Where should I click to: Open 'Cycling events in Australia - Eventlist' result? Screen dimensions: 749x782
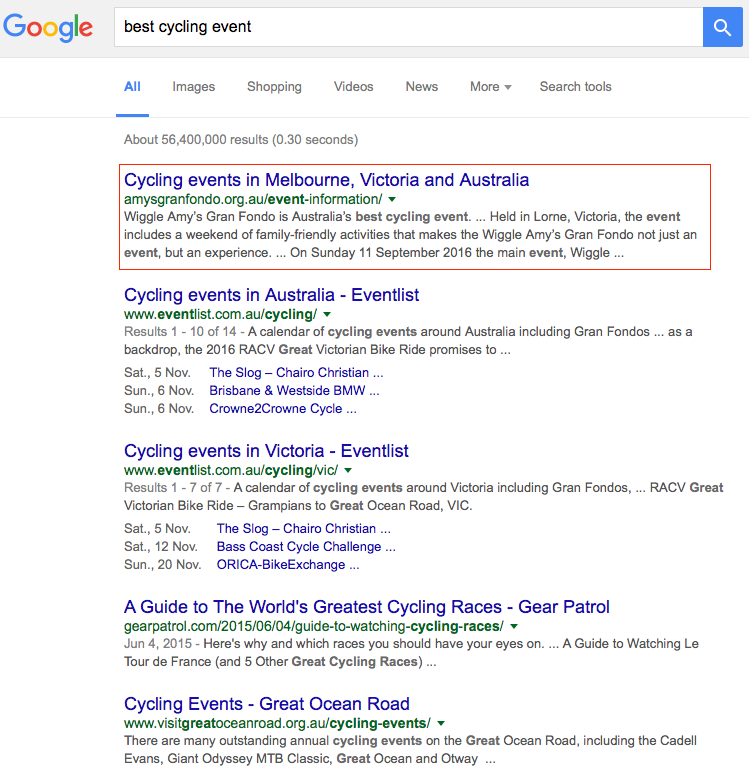click(x=271, y=295)
